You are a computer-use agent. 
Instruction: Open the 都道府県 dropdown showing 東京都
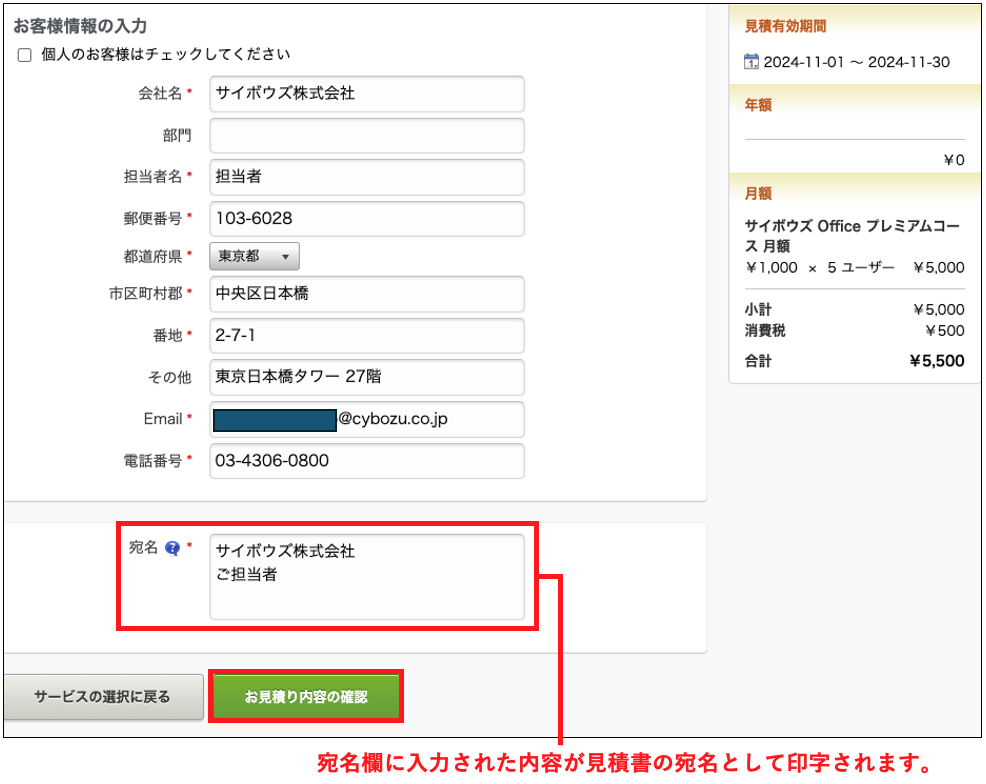coord(254,256)
